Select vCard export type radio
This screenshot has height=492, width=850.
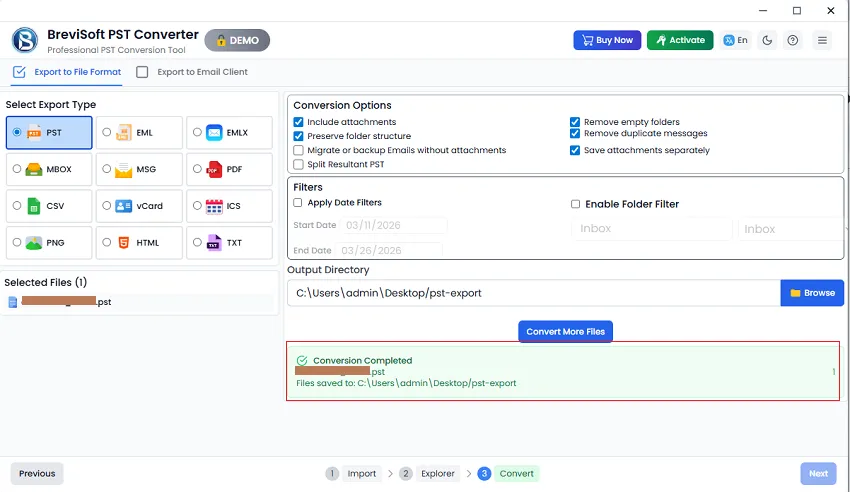[106, 206]
